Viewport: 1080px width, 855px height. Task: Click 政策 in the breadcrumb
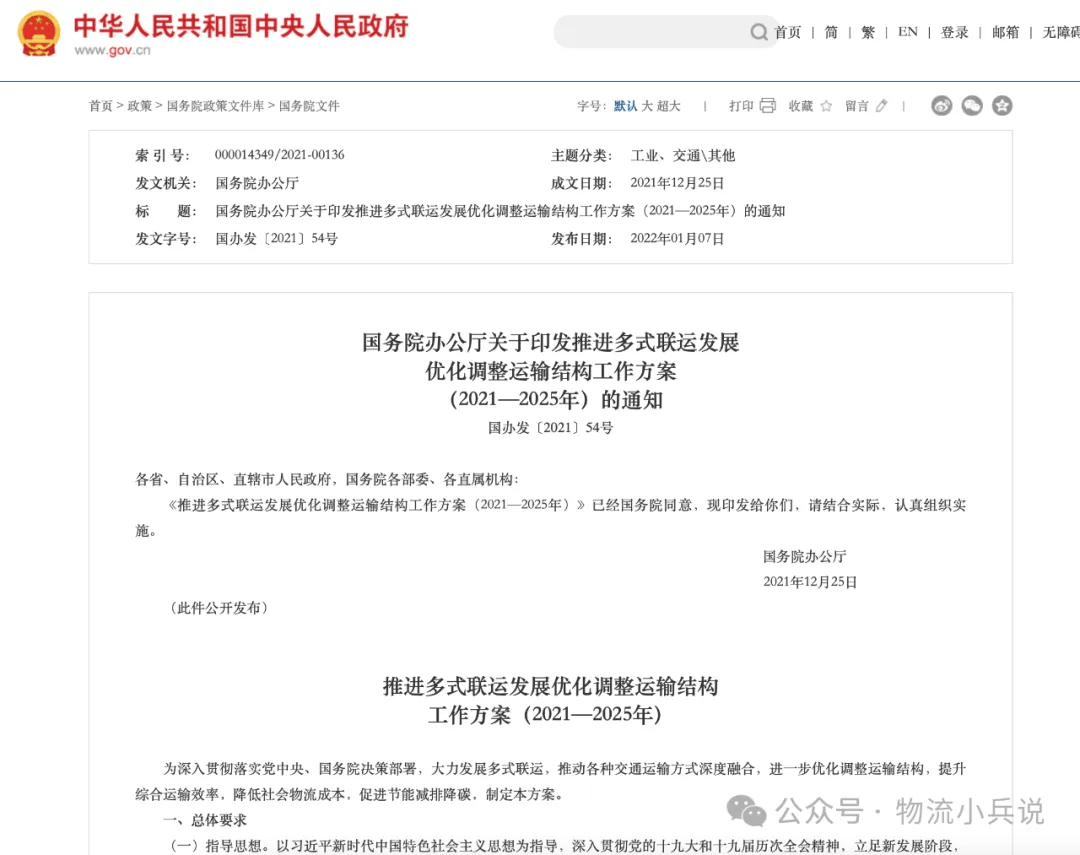[139, 105]
